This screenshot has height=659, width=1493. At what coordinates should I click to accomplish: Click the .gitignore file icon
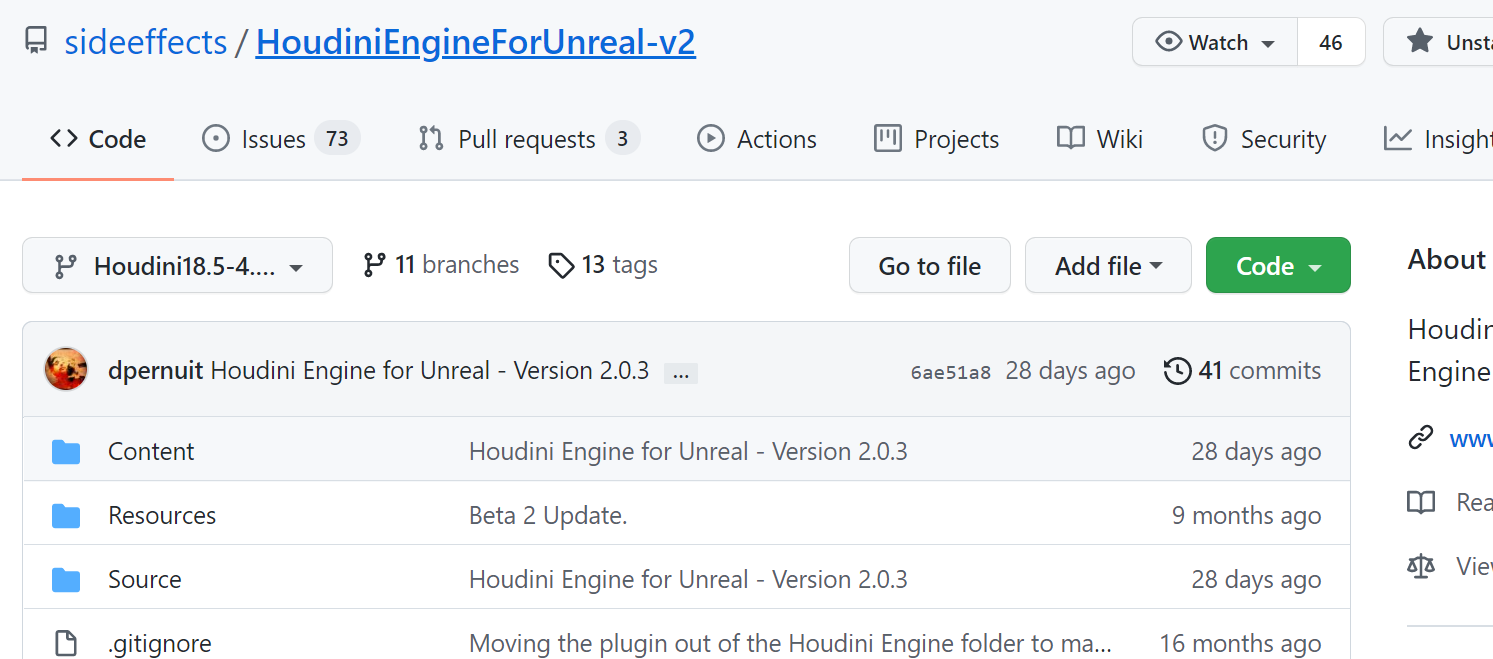(x=65, y=640)
